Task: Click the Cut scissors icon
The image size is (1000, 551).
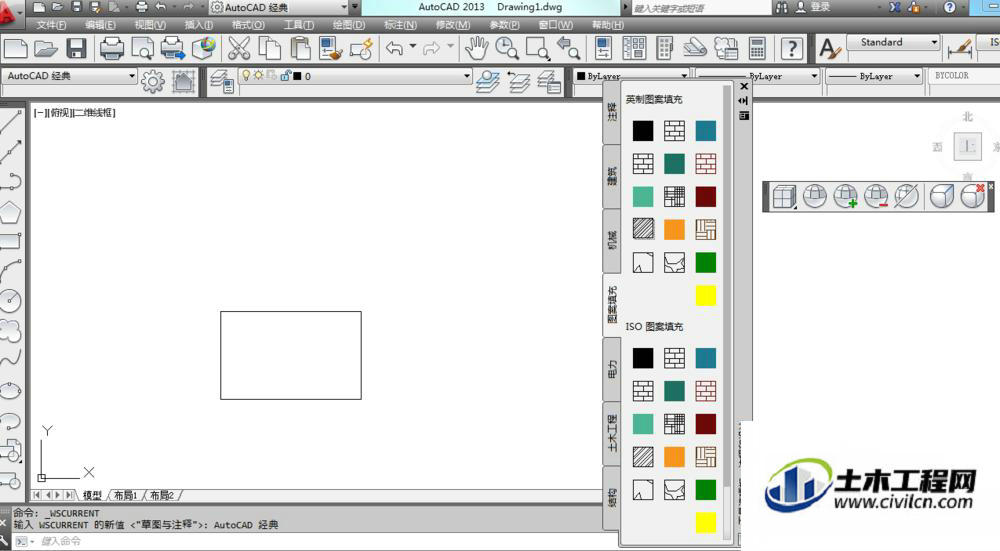Action: click(x=239, y=48)
